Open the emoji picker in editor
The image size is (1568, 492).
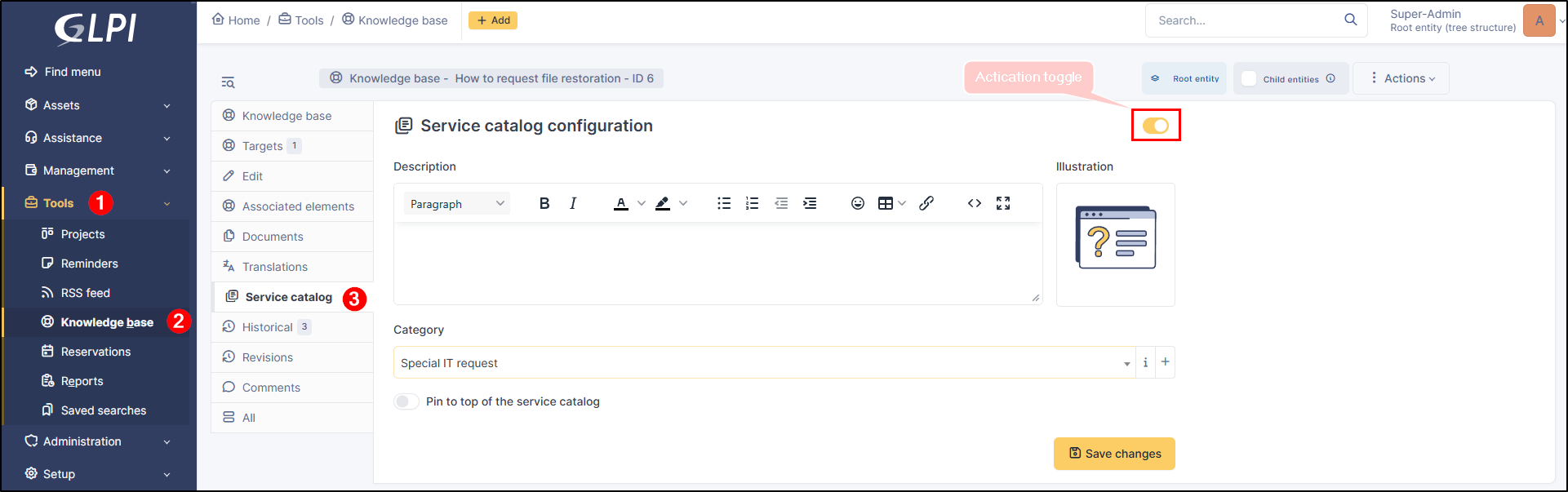857,204
